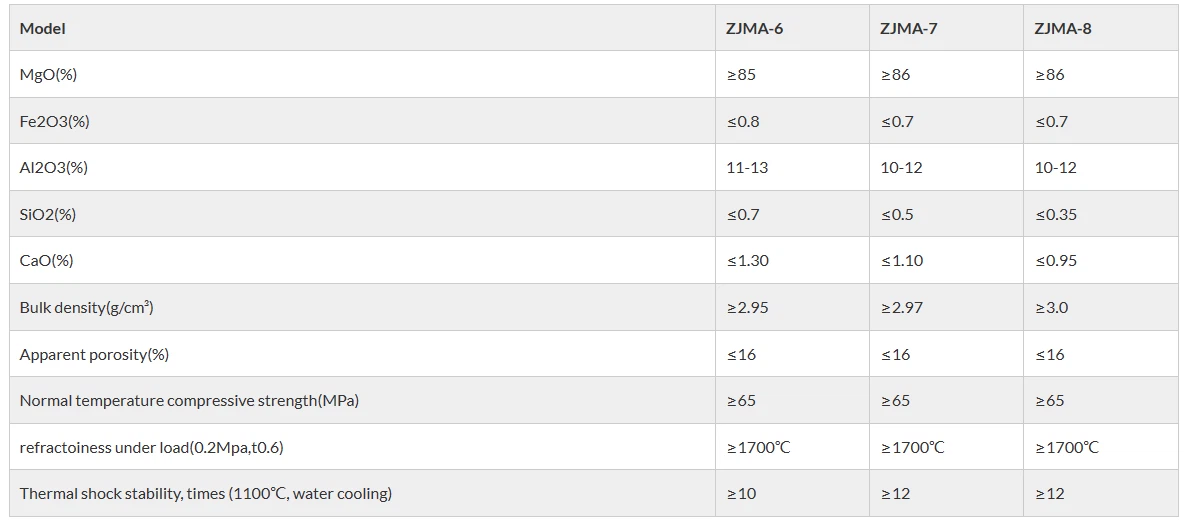Click the SiO2(%) row label
This screenshot has width=1184, height=521.
pos(48,214)
